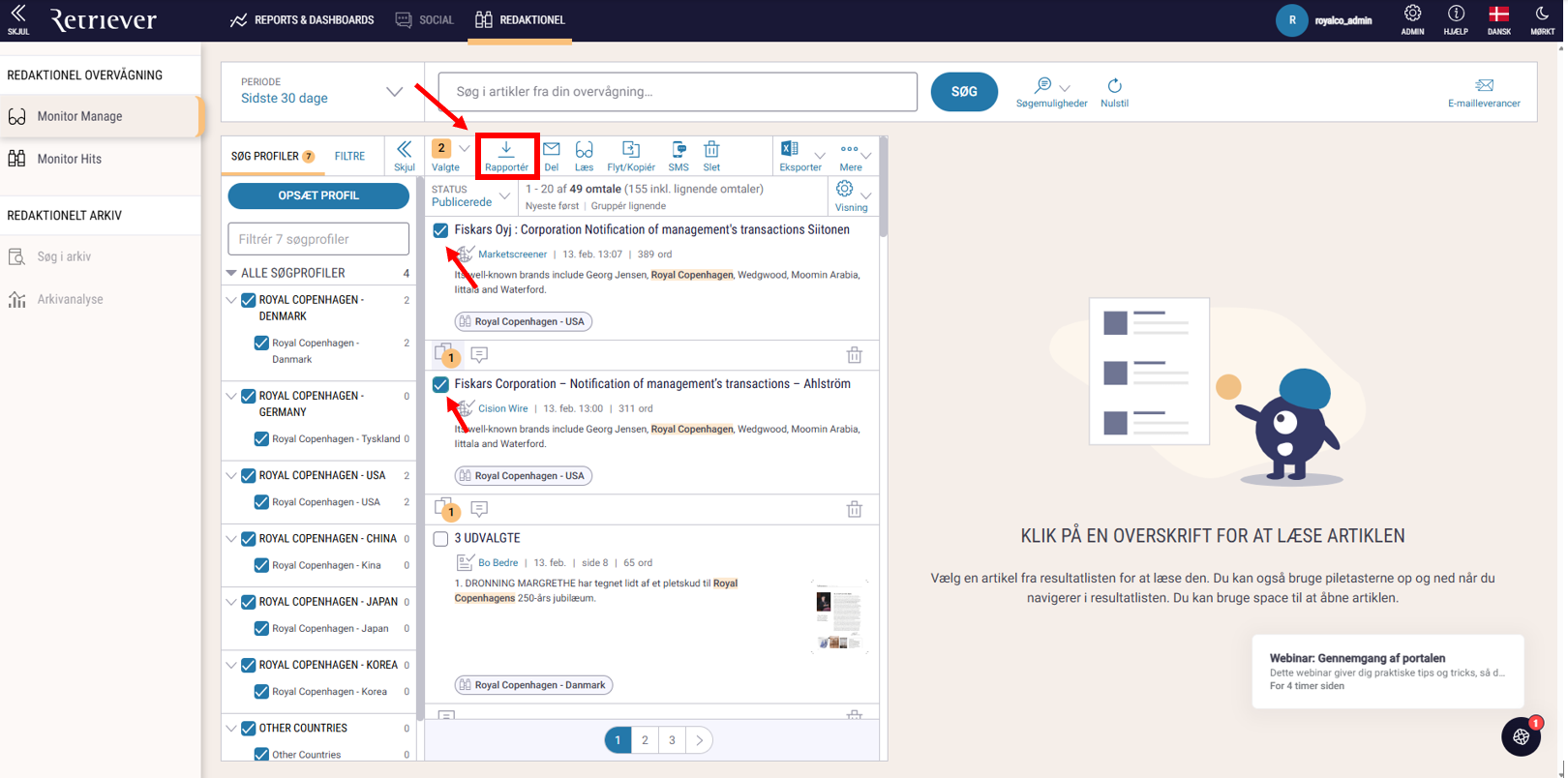Click the article search input field
Viewport: 1568px width, 778px height.
coord(678,91)
